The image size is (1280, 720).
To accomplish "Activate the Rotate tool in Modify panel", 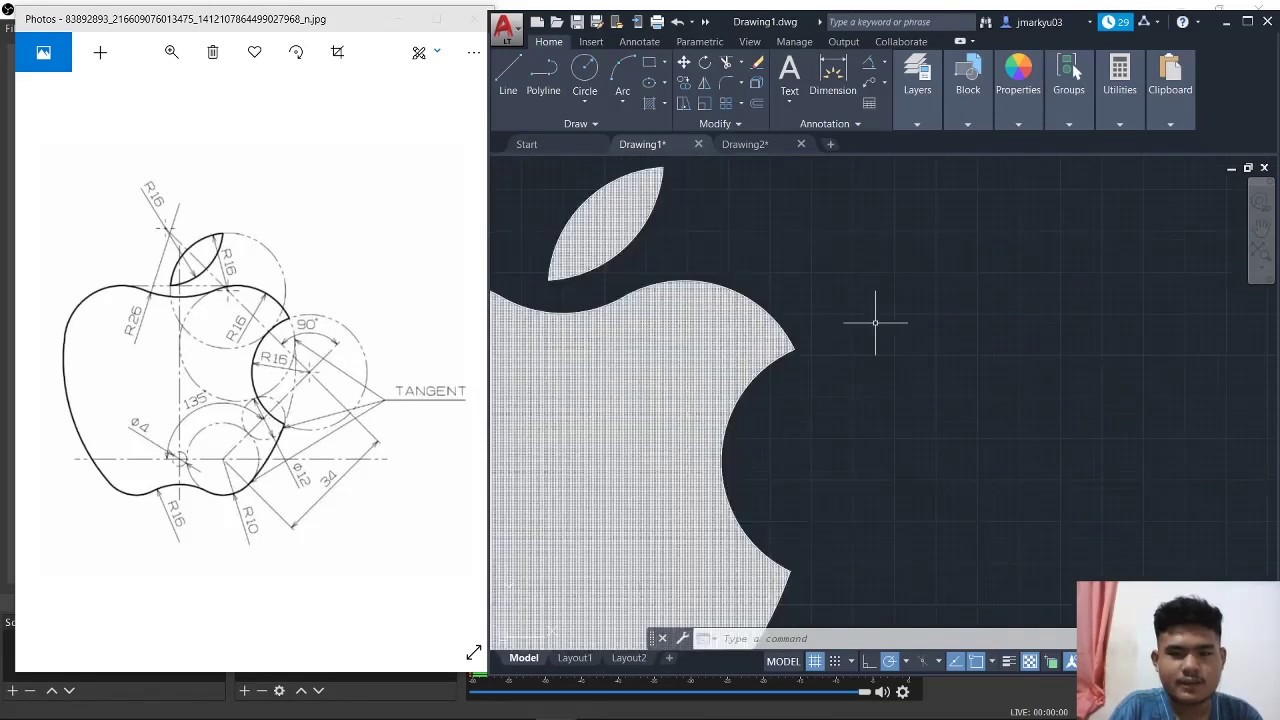I will click(x=705, y=62).
